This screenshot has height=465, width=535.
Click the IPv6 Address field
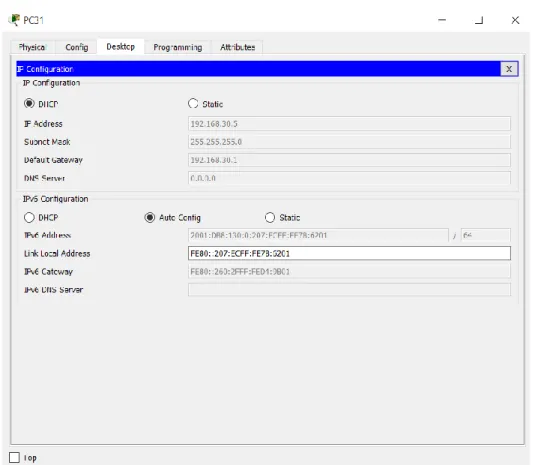coord(318,235)
